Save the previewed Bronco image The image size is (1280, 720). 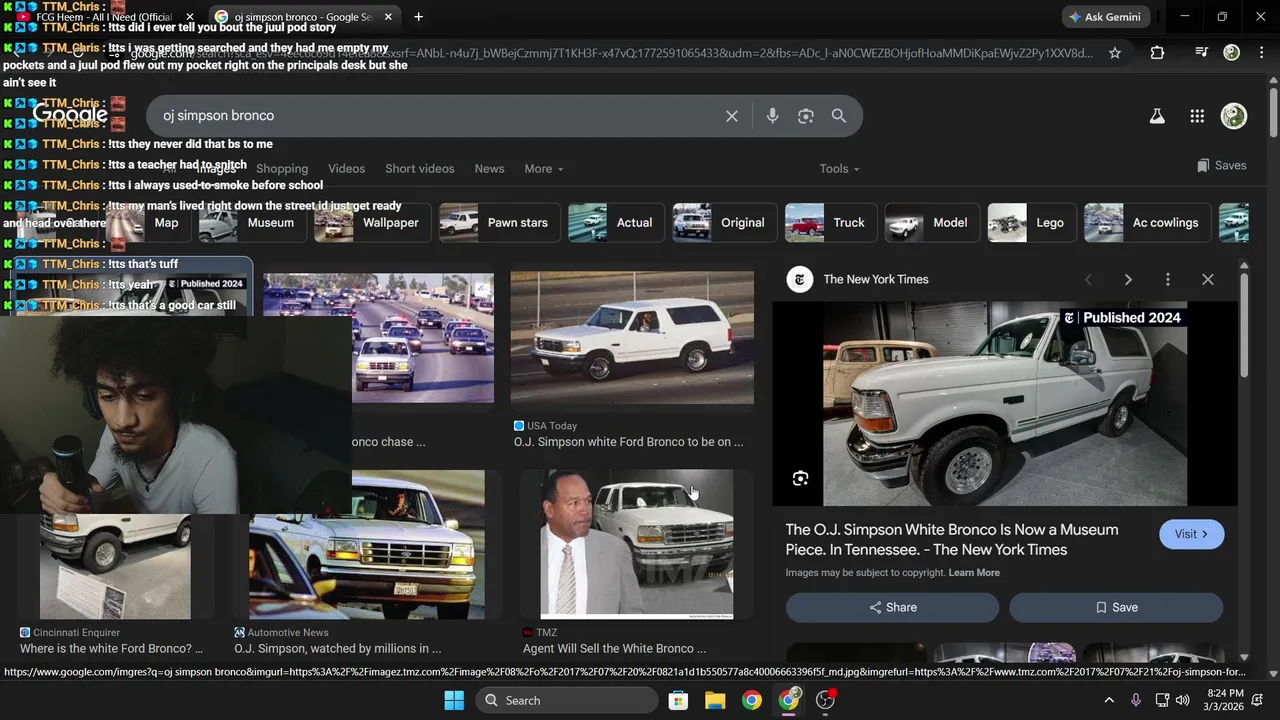click(x=1116, y=607)
